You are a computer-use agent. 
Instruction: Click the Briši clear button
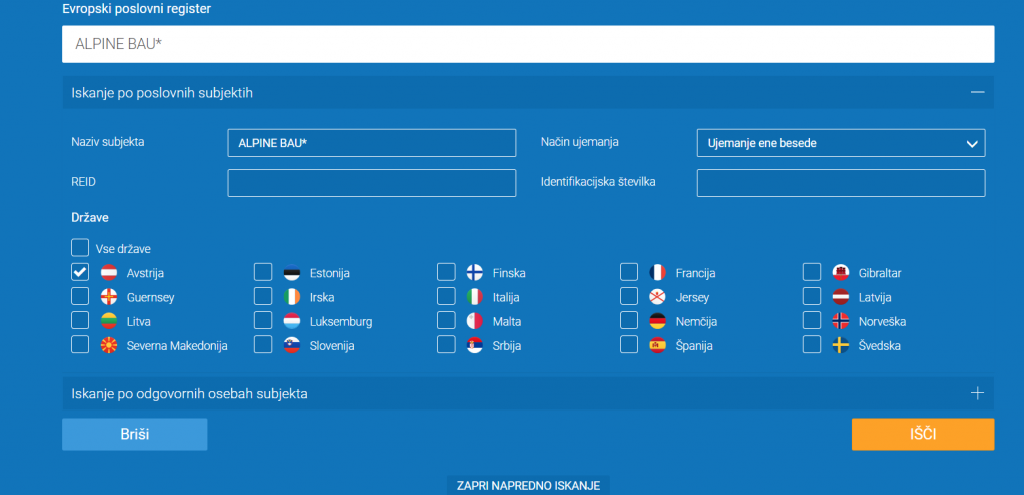tap(134, 435)
